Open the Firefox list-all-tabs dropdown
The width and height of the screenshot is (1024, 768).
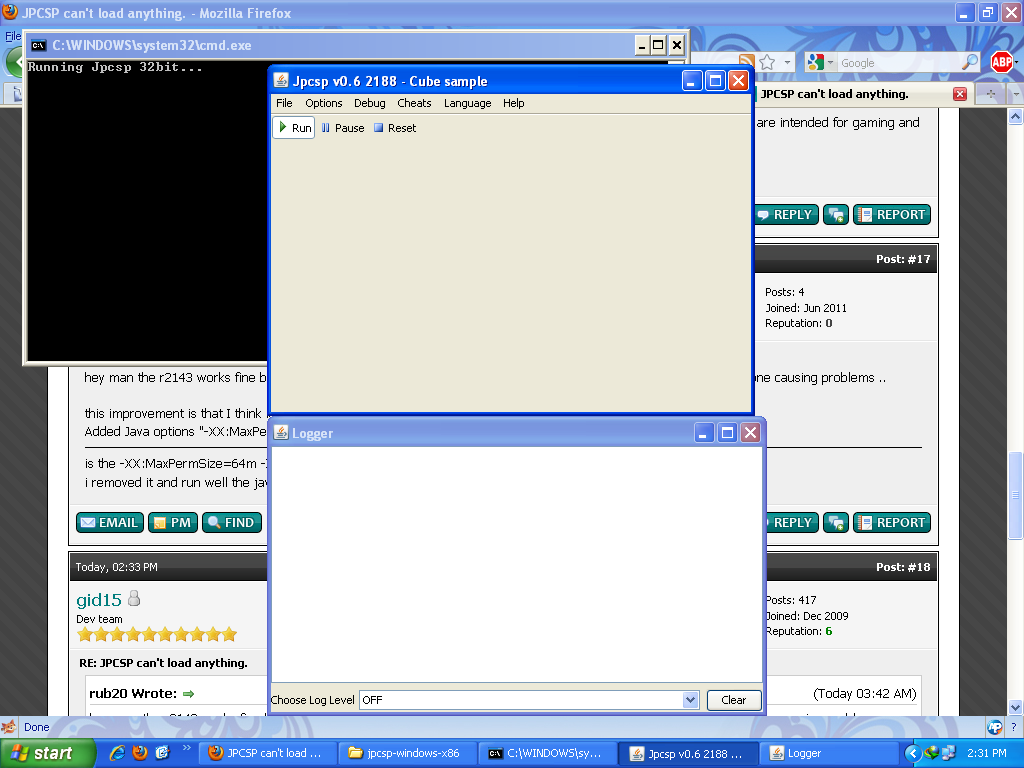click(1016, 94)
